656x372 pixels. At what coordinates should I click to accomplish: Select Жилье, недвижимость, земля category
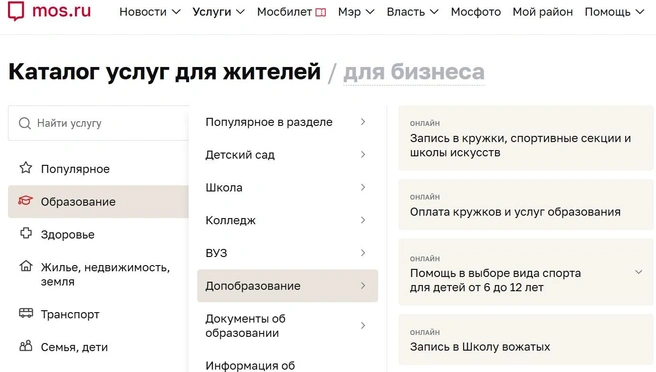[x=98, y=274]
